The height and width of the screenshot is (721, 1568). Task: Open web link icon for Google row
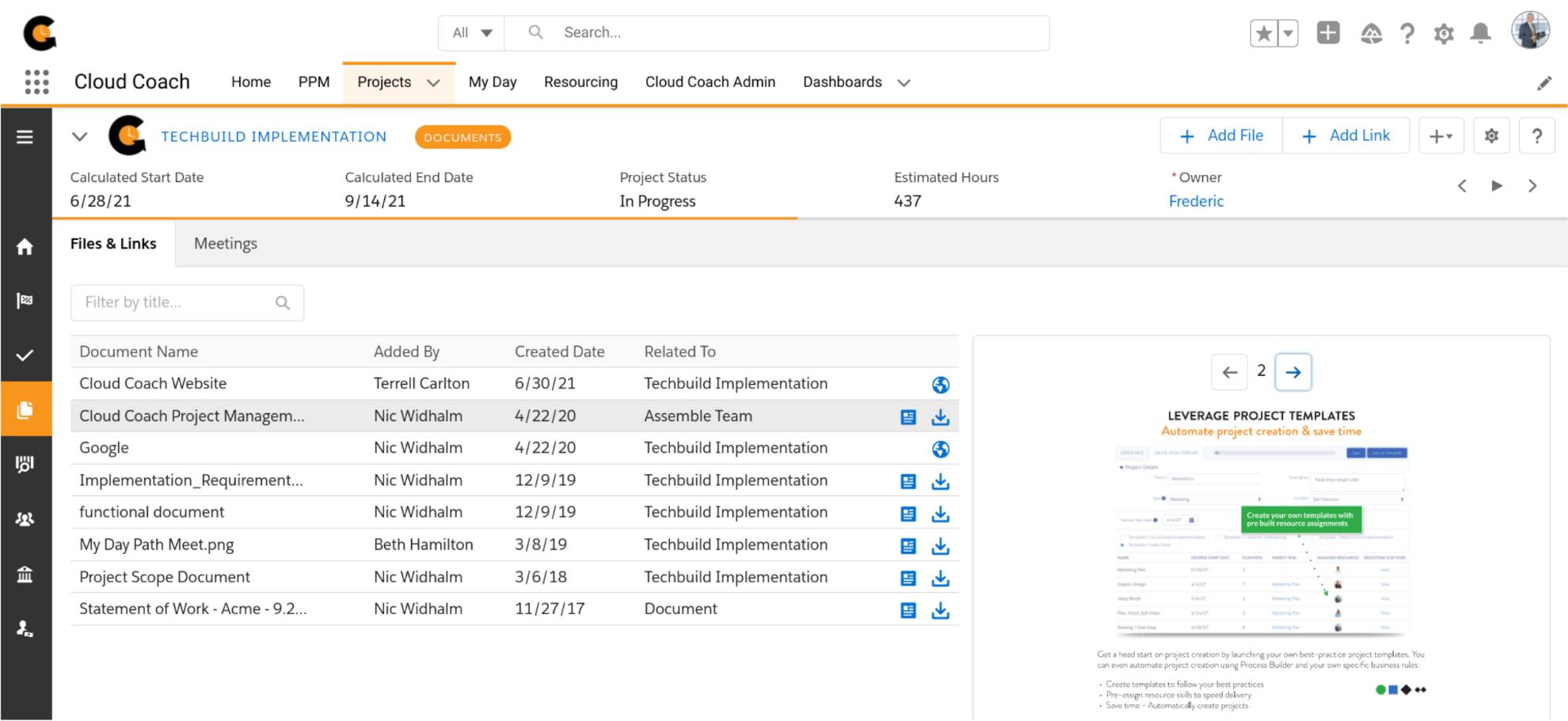point(941,450)
